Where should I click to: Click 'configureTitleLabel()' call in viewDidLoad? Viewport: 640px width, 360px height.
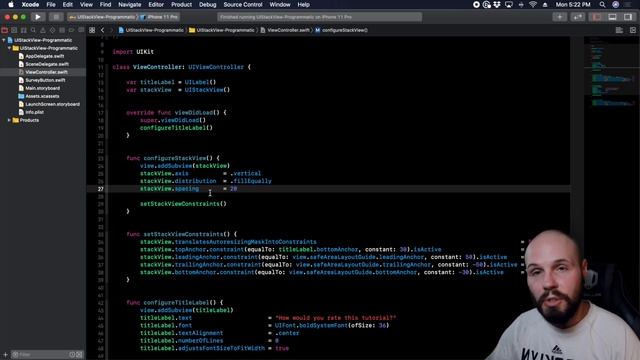pyautogui.click(x=176, y=128)
